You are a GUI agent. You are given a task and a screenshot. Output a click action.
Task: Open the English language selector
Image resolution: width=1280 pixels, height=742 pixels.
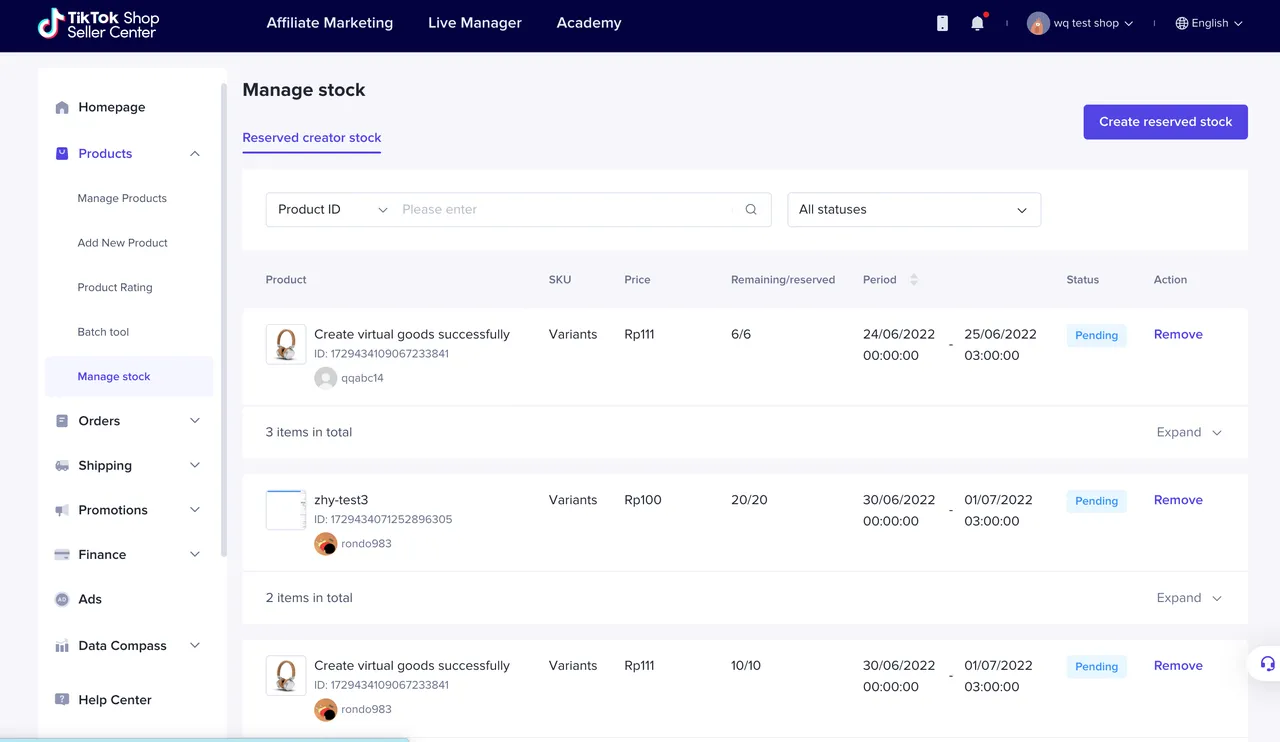pyautogui.click(x=1209, y=23)
